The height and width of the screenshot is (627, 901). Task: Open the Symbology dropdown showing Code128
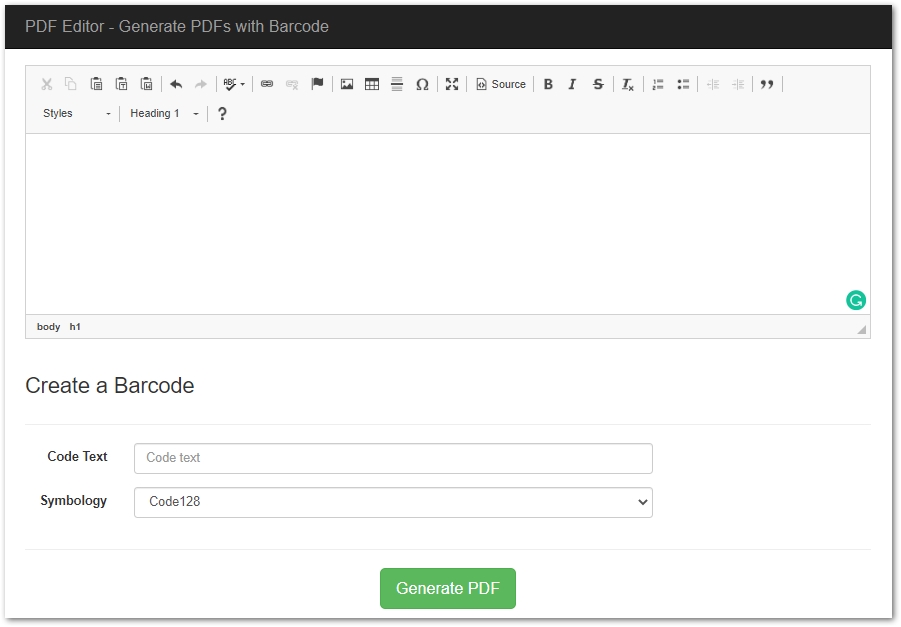[x=392, y=502]
